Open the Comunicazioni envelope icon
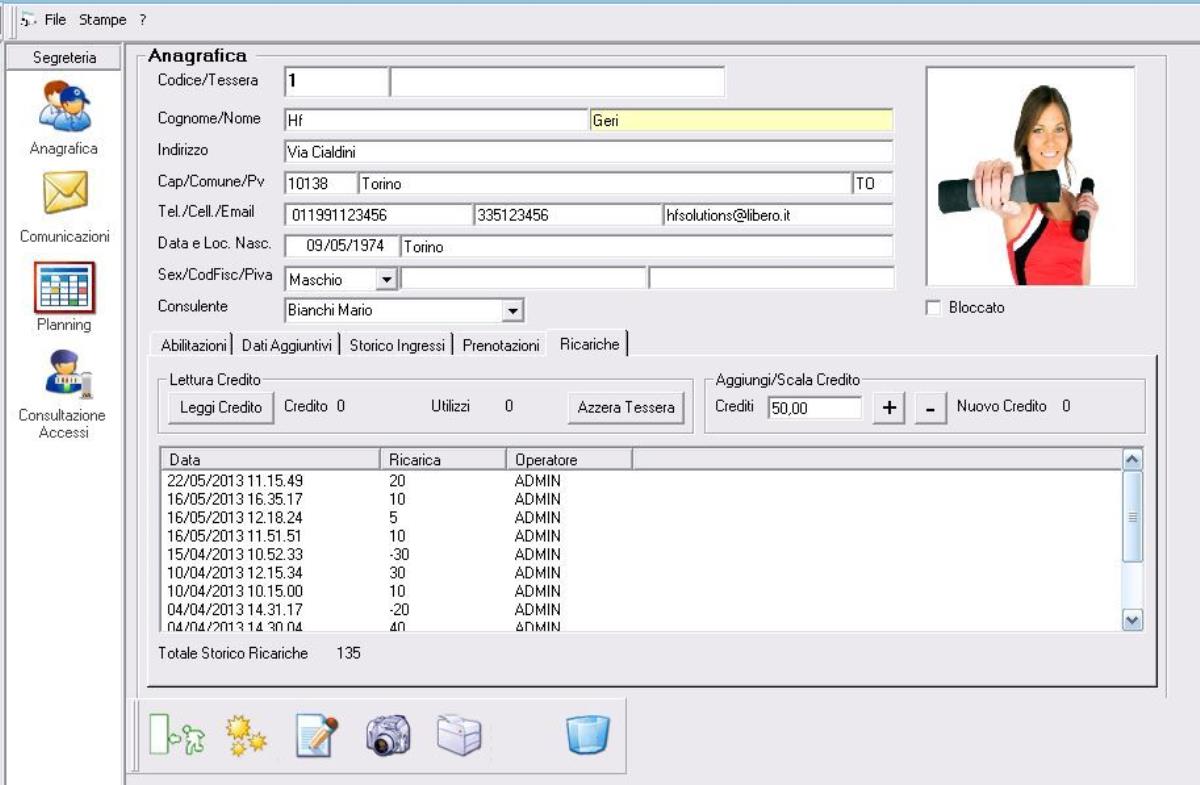Viewport: 1200px width, 785px height. (x=64, y=193)
